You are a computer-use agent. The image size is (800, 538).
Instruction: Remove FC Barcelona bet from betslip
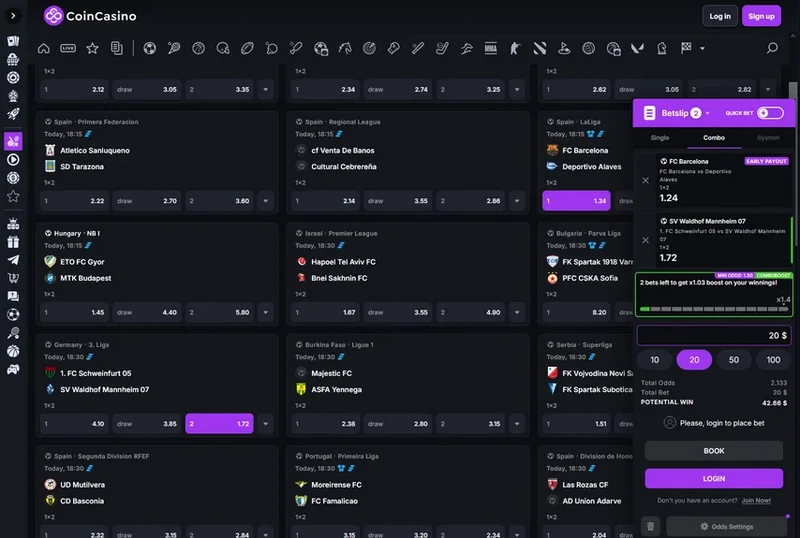(x=645, y=181)
